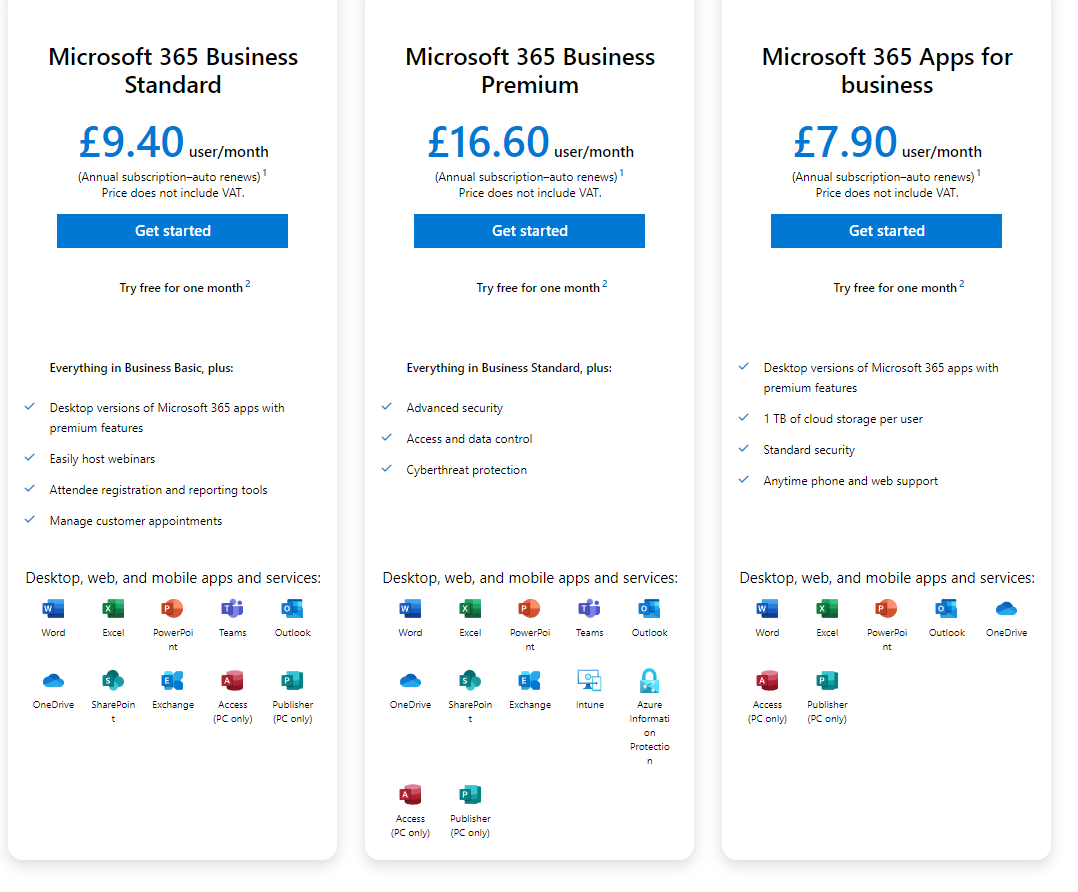Viewport: 1078px width, 892px height.
Task: Click the PowerPoint icon in Apps for business
Action: (886, 609)
